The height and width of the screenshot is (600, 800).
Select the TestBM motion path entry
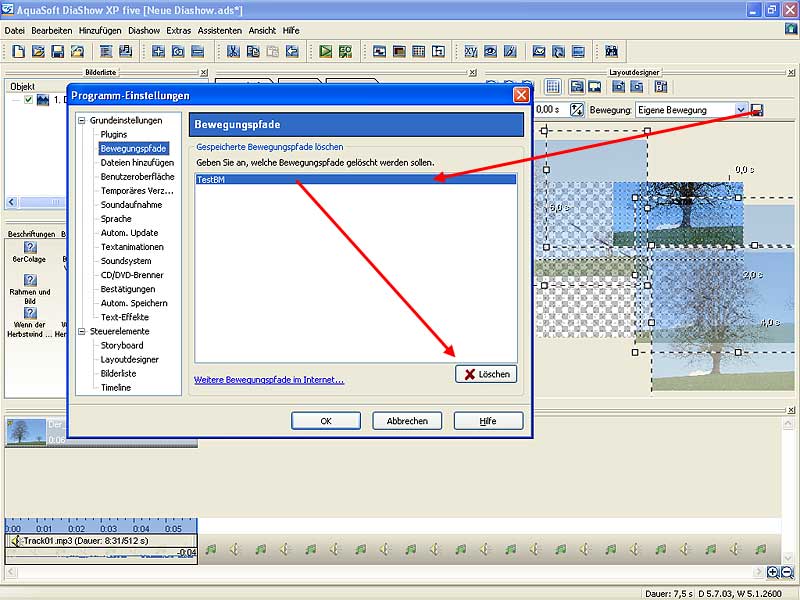coord(355,180)
